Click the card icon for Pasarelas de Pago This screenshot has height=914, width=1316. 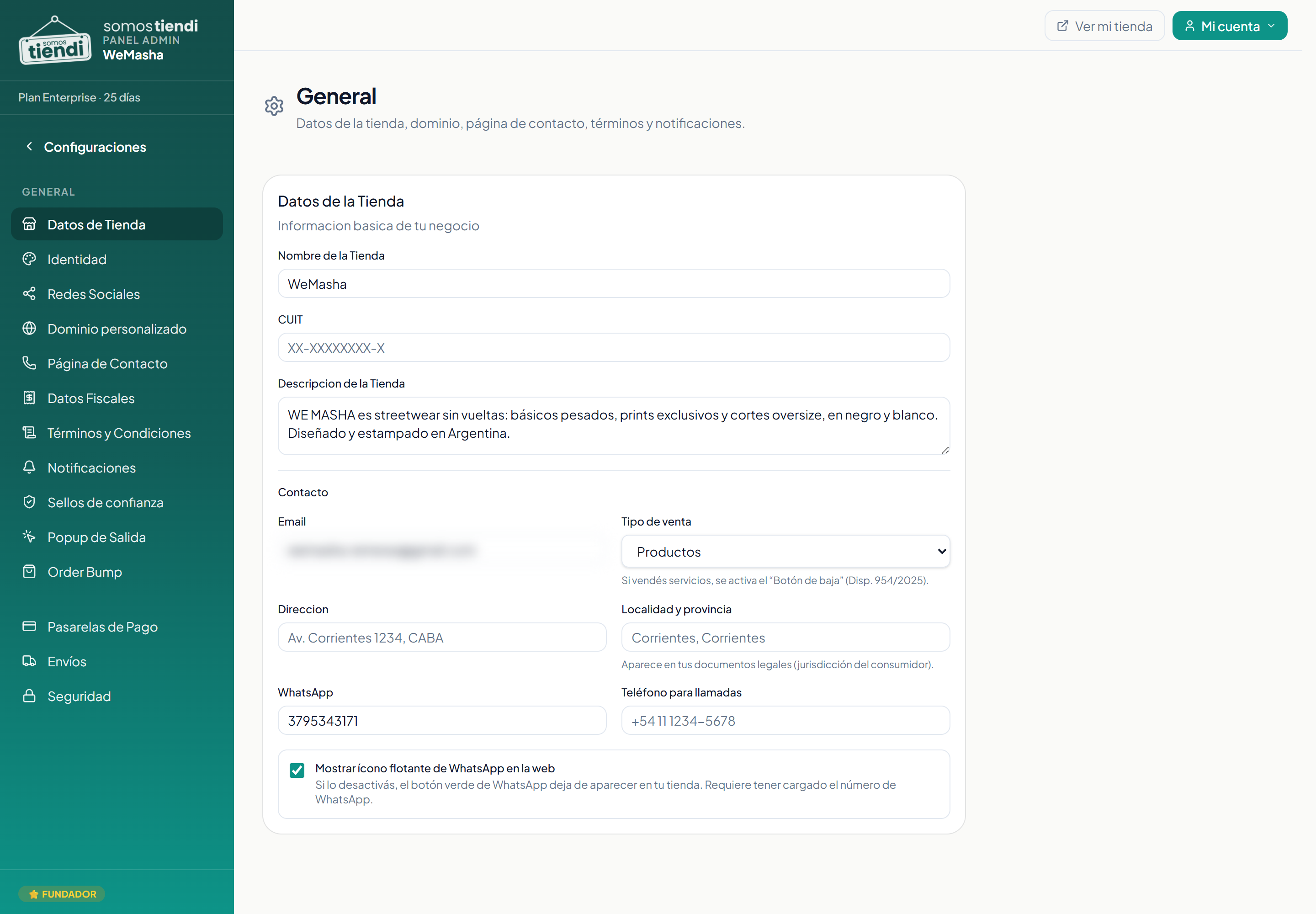29,627
